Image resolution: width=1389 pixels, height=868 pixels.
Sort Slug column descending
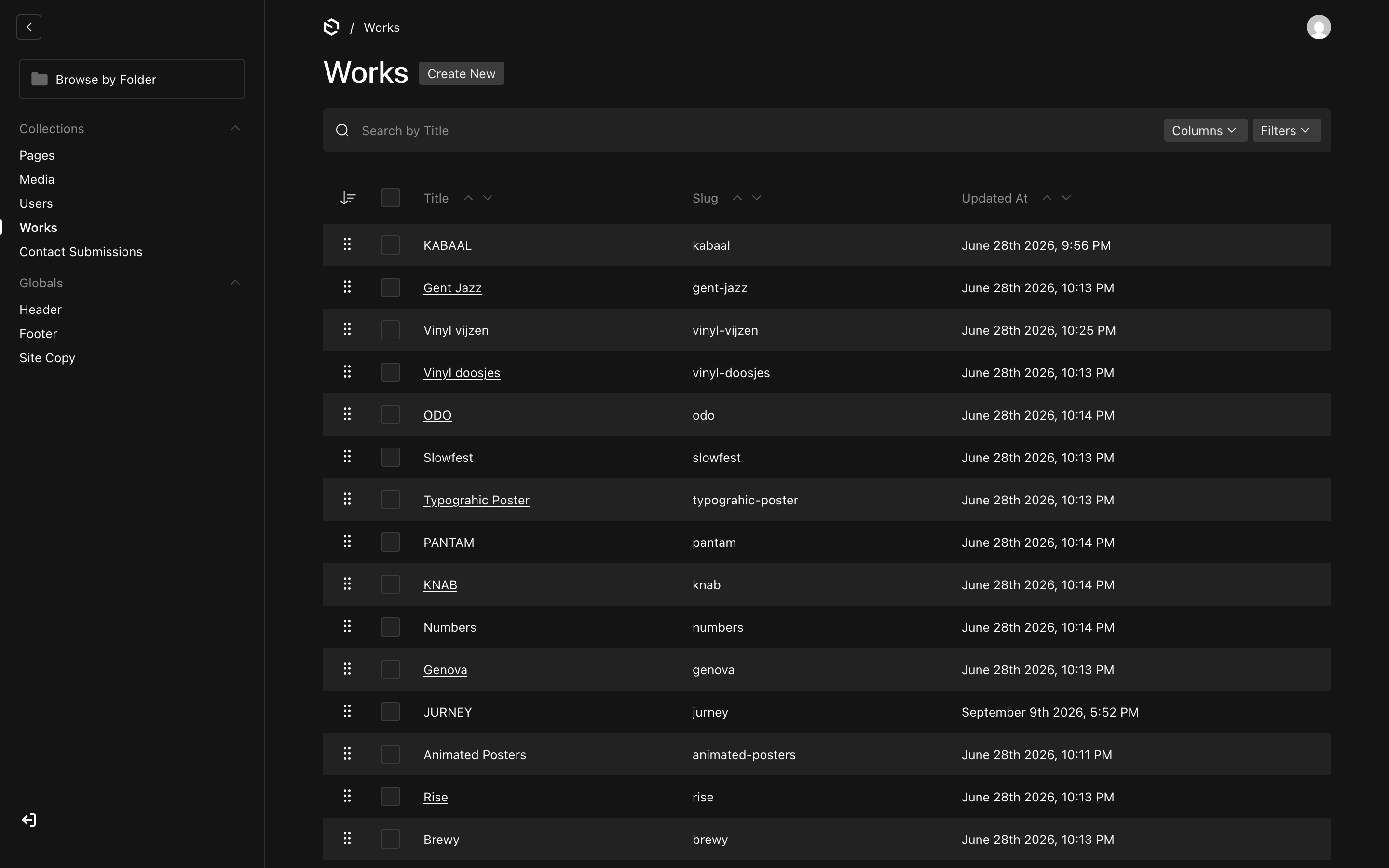tap(757, 198)
